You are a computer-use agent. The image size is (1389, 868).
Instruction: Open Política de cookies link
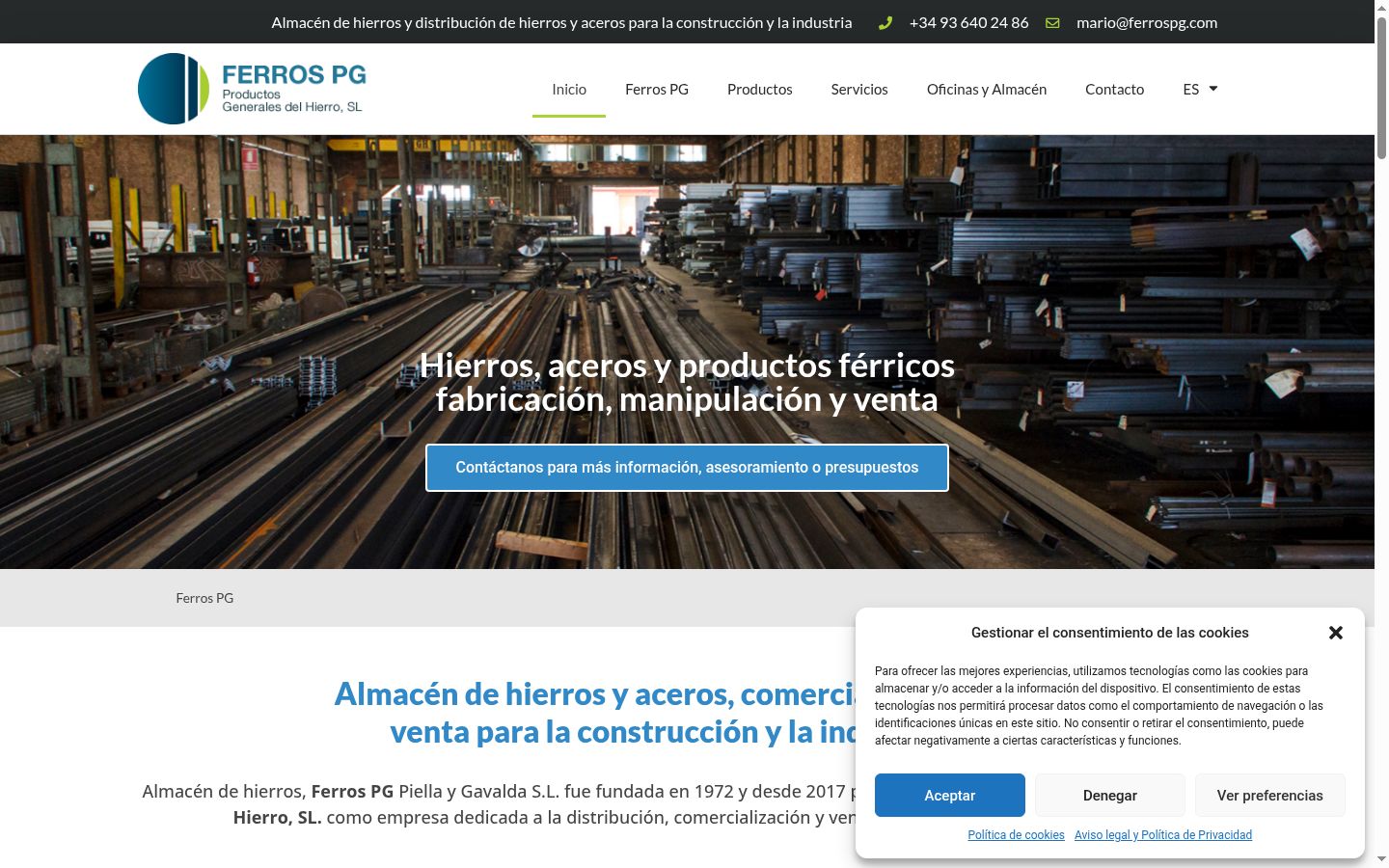click(1016, 835)
